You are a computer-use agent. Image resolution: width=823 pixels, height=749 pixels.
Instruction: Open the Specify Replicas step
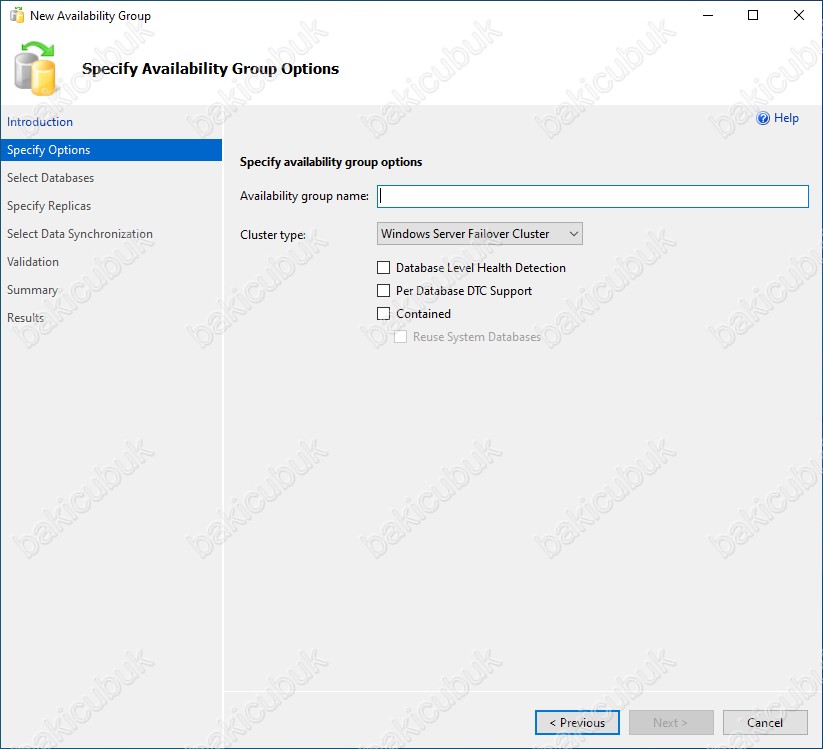[49, 206]
